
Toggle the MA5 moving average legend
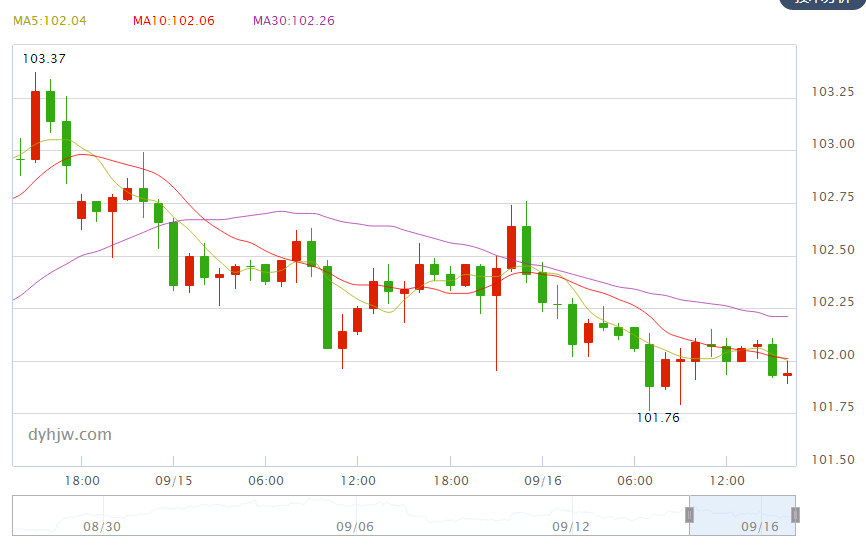click(x=49, y=20)
